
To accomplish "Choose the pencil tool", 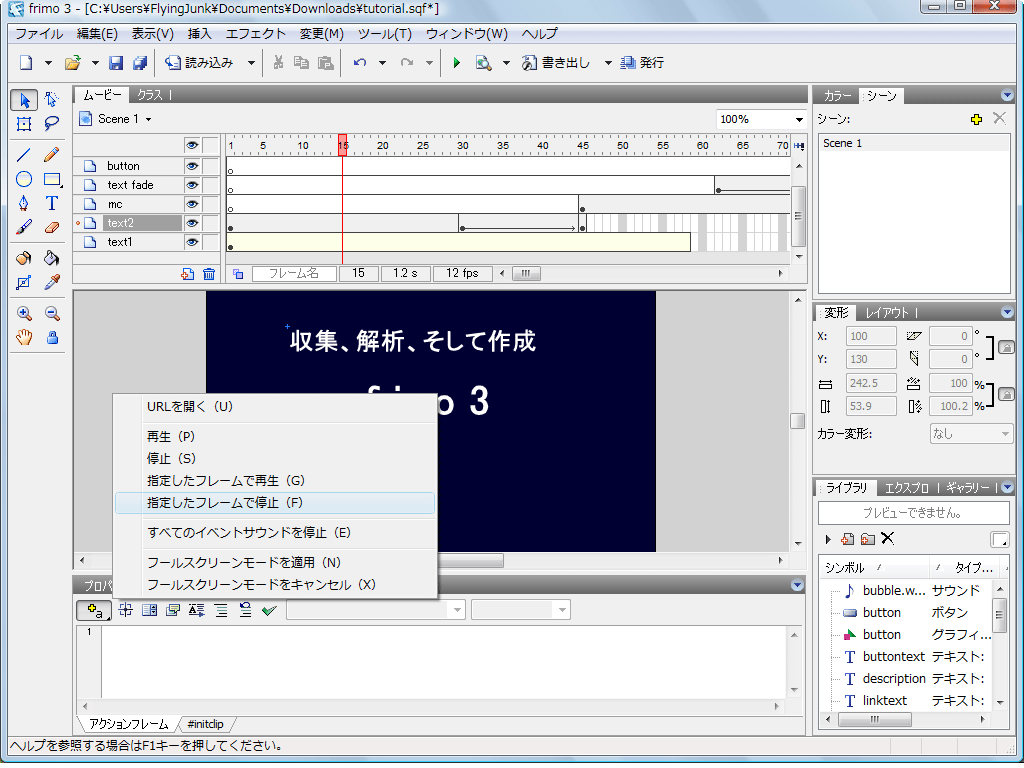I will click(x=52, y=155).
